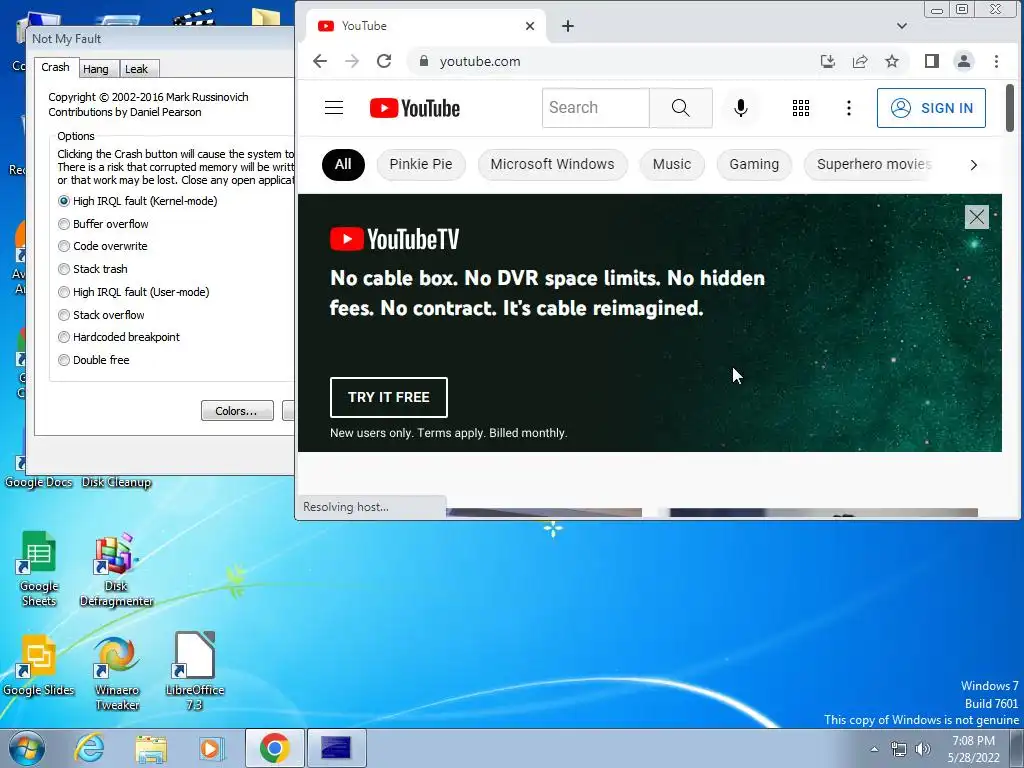Click the Chrome address bar URL
The height and width of the screenshot is (768, 1024).
480,61
